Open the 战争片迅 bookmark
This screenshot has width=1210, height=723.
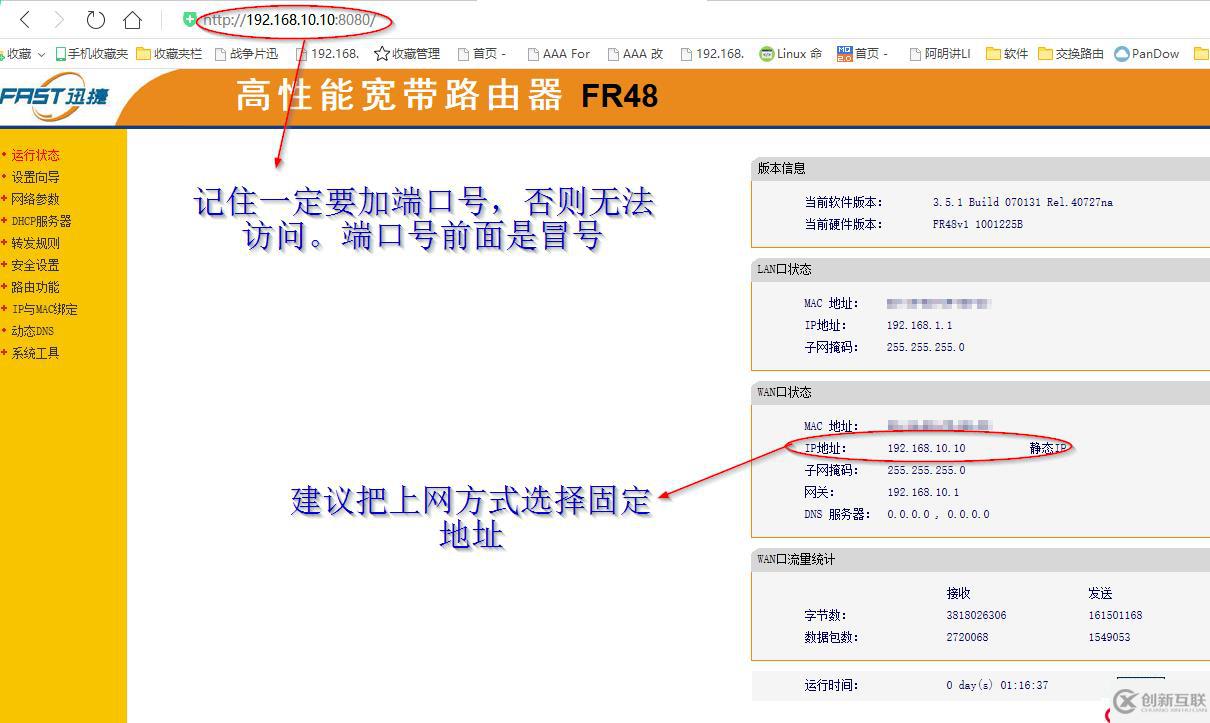pyautogui.click(x=245, y=54)
